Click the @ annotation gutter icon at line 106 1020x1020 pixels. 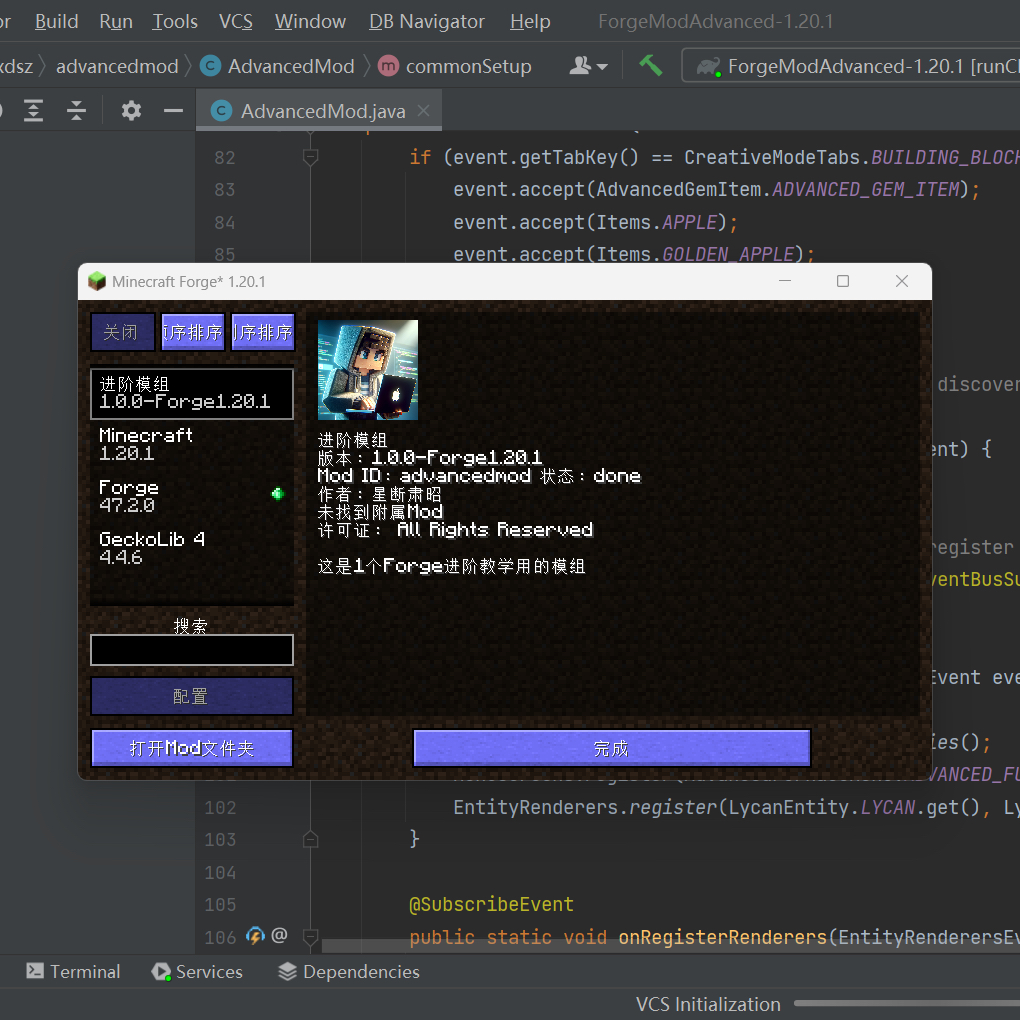tap(279, 935)
